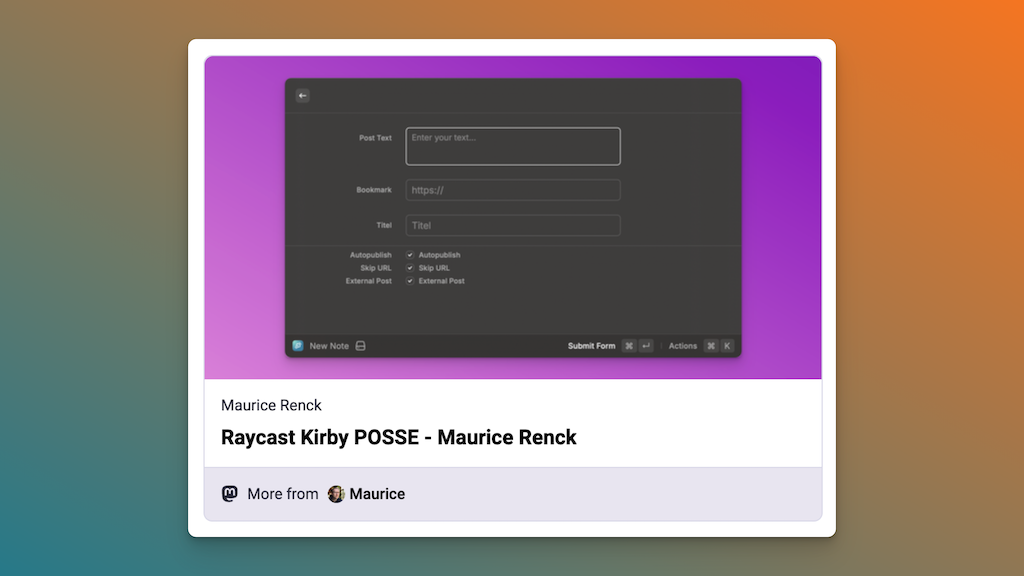Viewport: 1024px width, 576px height.
Task: Click the Mastodon logo icon
Action: (230, 494)
